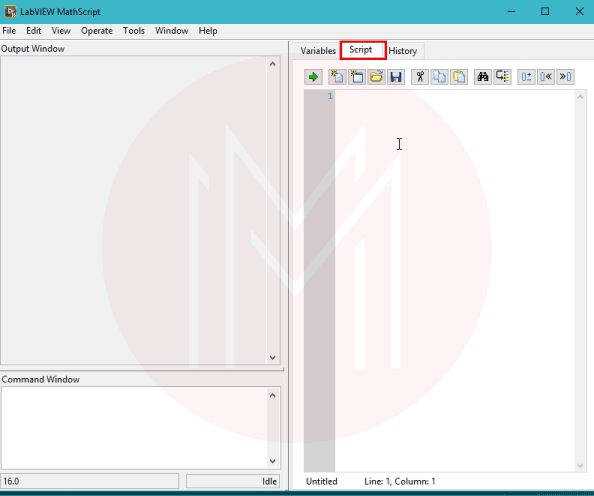Toggle bookmark icon in script toolbar
594x496 pixels.
(526, 77)
